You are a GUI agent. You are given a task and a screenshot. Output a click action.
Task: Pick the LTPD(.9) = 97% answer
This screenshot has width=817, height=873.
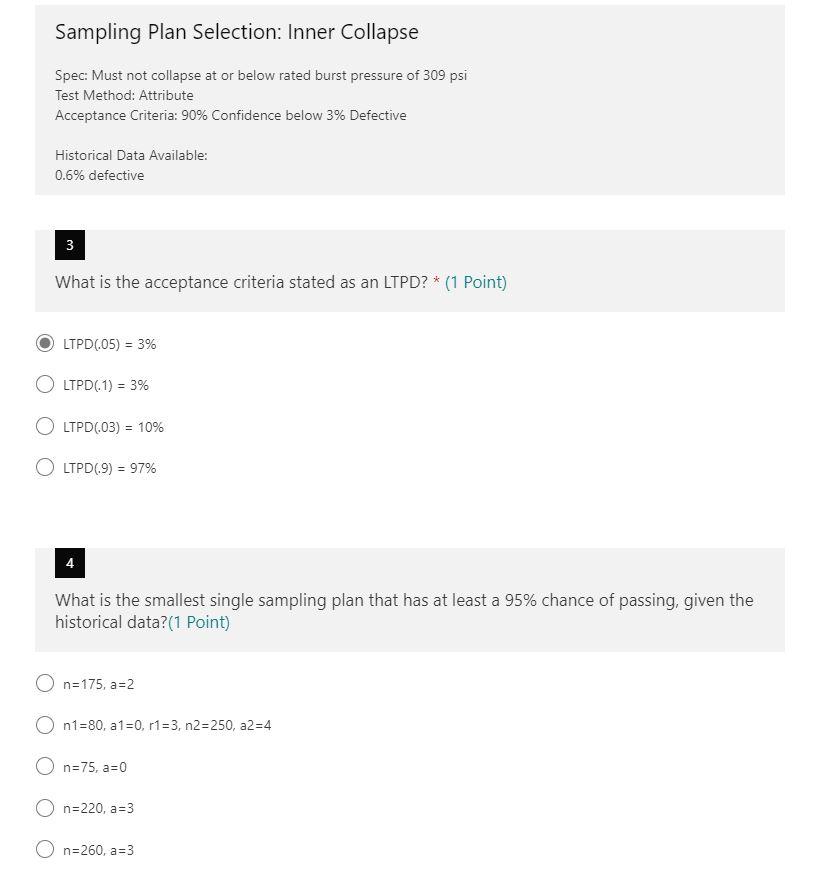pyautogui.click(x=45, y=465)
